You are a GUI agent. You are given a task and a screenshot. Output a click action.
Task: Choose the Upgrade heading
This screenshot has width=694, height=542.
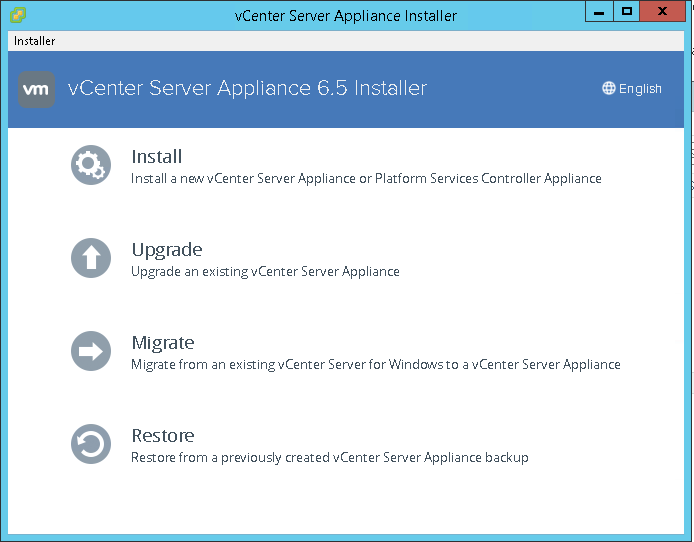pos(167,250)
